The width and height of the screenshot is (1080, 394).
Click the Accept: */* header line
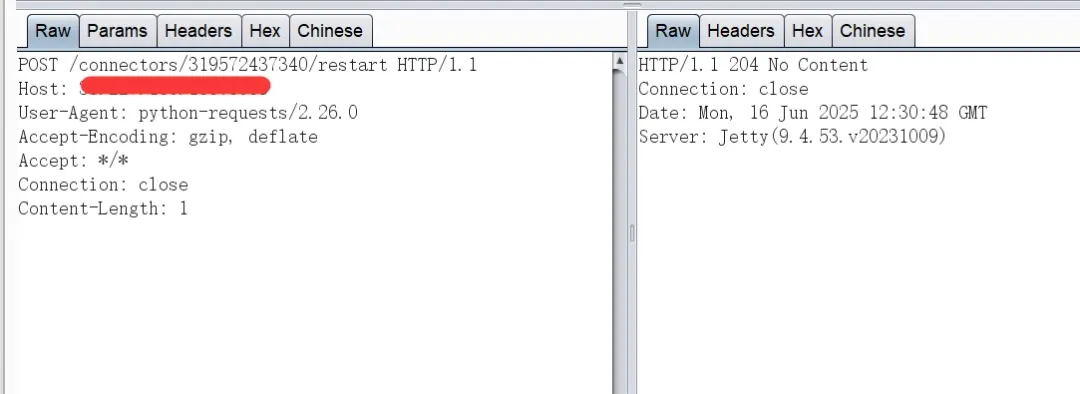point(74,160)
